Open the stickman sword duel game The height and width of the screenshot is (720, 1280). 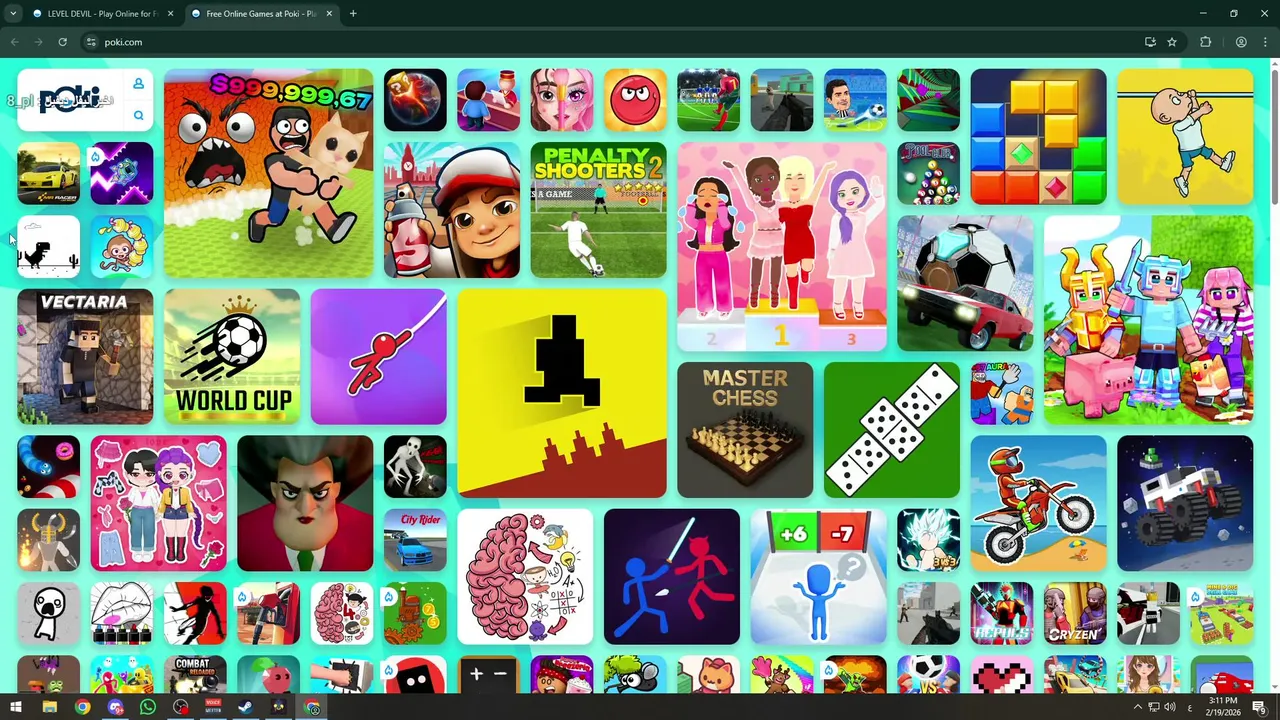pyautogui.click(x=672, y=577)
